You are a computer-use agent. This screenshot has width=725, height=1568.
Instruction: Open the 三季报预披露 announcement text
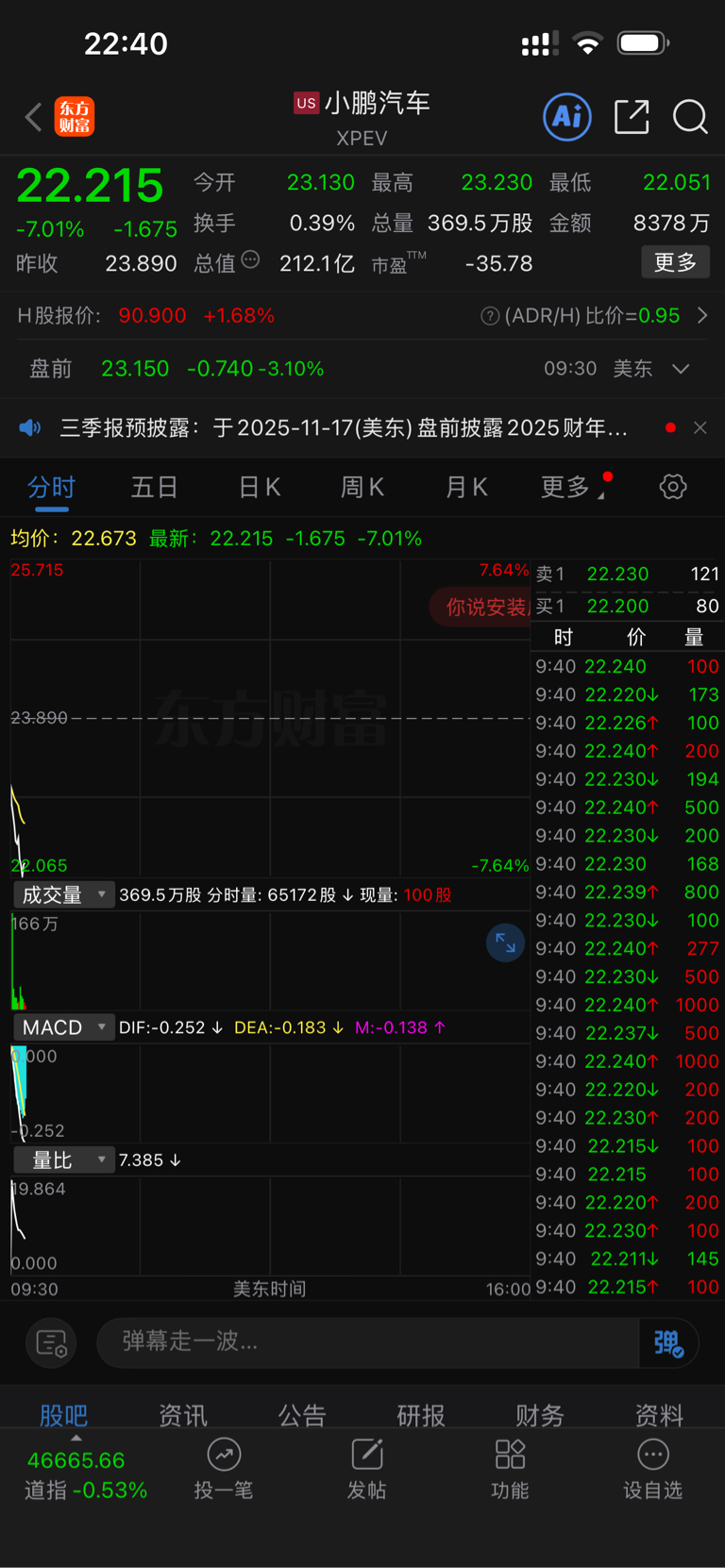(x=345, y=428)
